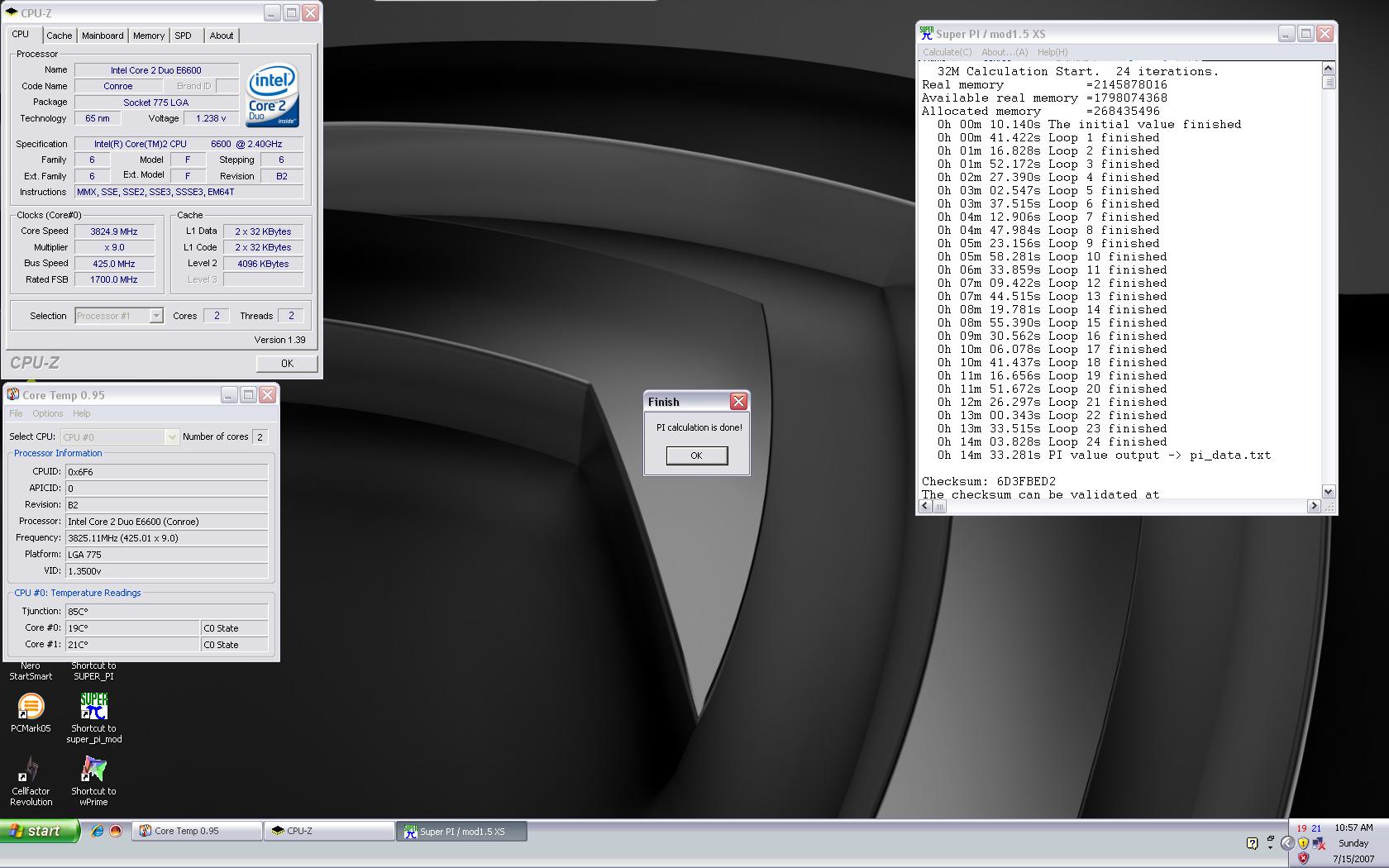The image size is (1389, 868).
Task: Minimize the Core Temp window
Action: pos(229,394)
